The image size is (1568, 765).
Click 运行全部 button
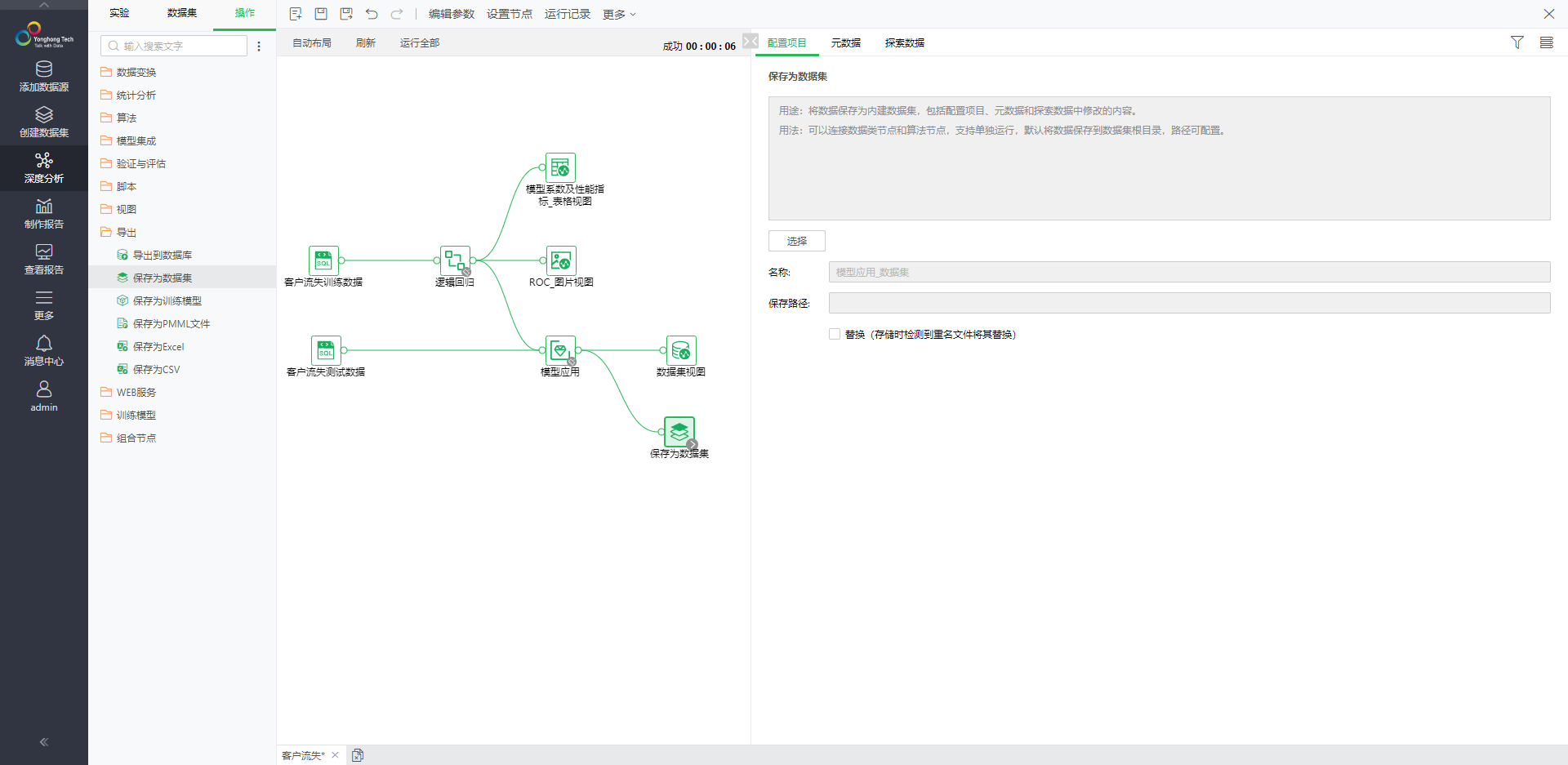click(420, 43)
